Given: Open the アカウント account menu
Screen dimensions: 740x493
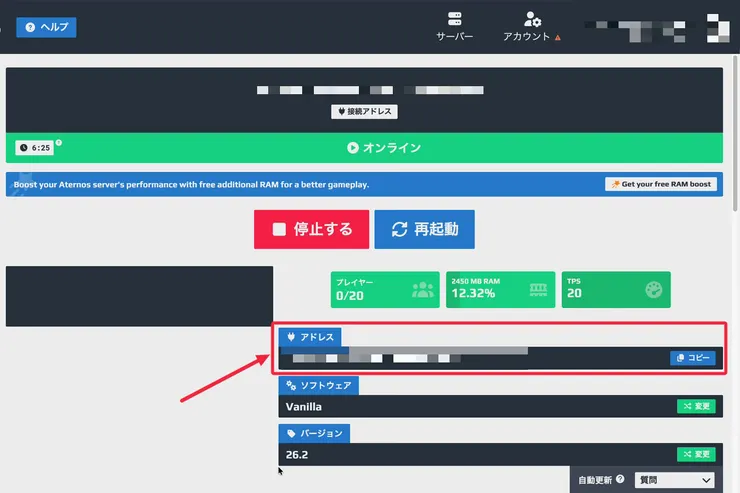Looking at the screenshot, I should tap(531, 27).
